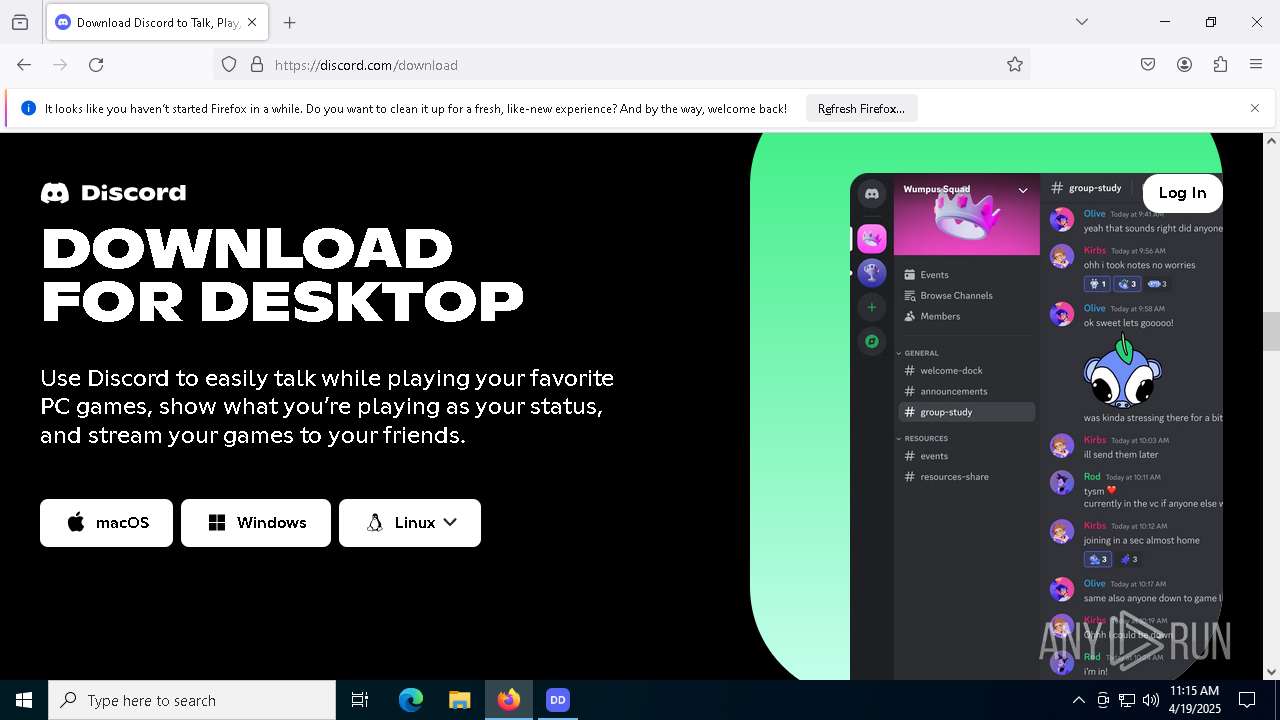This screenshot has height=720, width=1280.
Task: Click the Log In button
Action: pos(1182,193)
